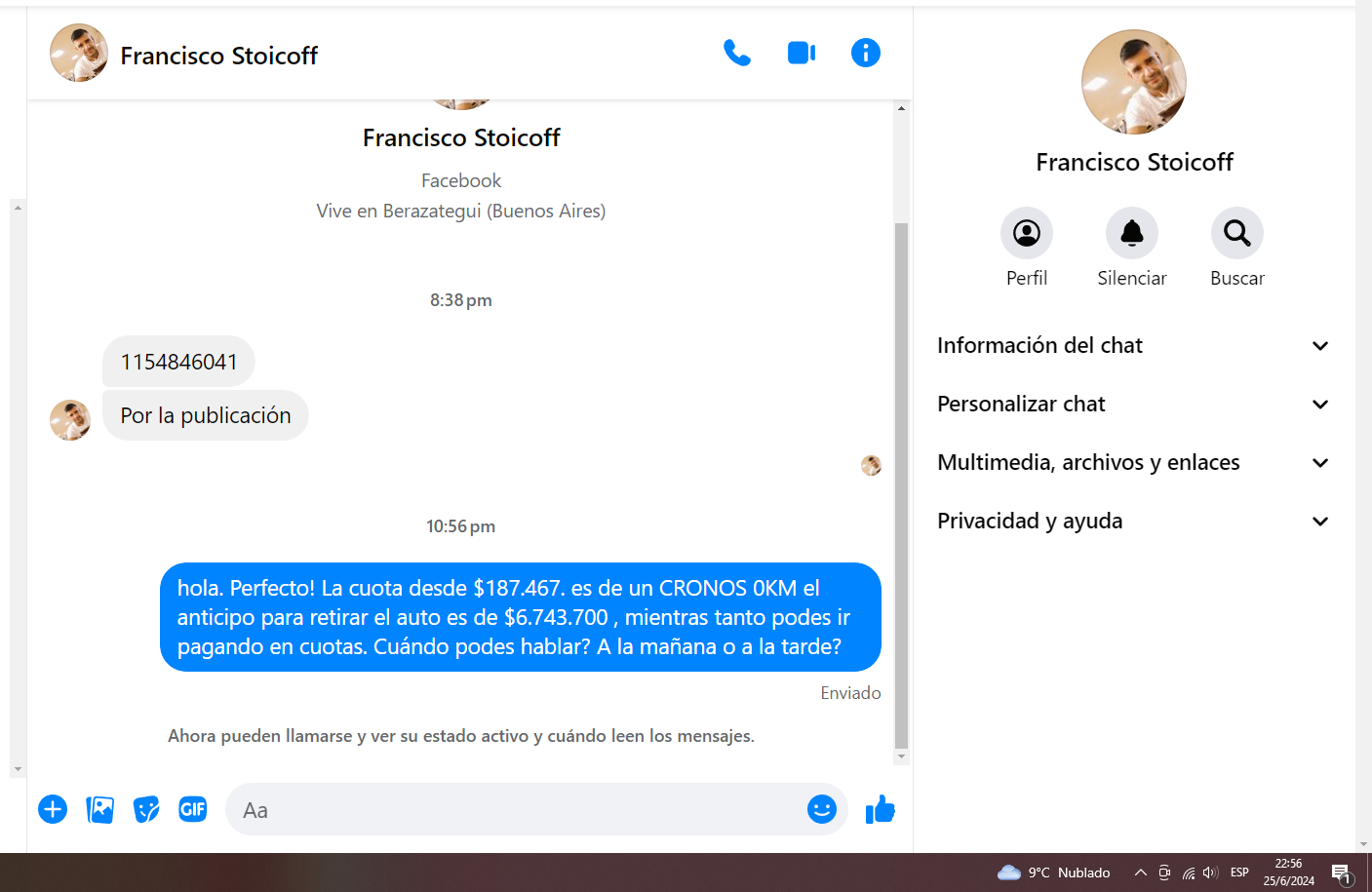
Task: Choose a sticker from the sticker icon
Action: 146,809
